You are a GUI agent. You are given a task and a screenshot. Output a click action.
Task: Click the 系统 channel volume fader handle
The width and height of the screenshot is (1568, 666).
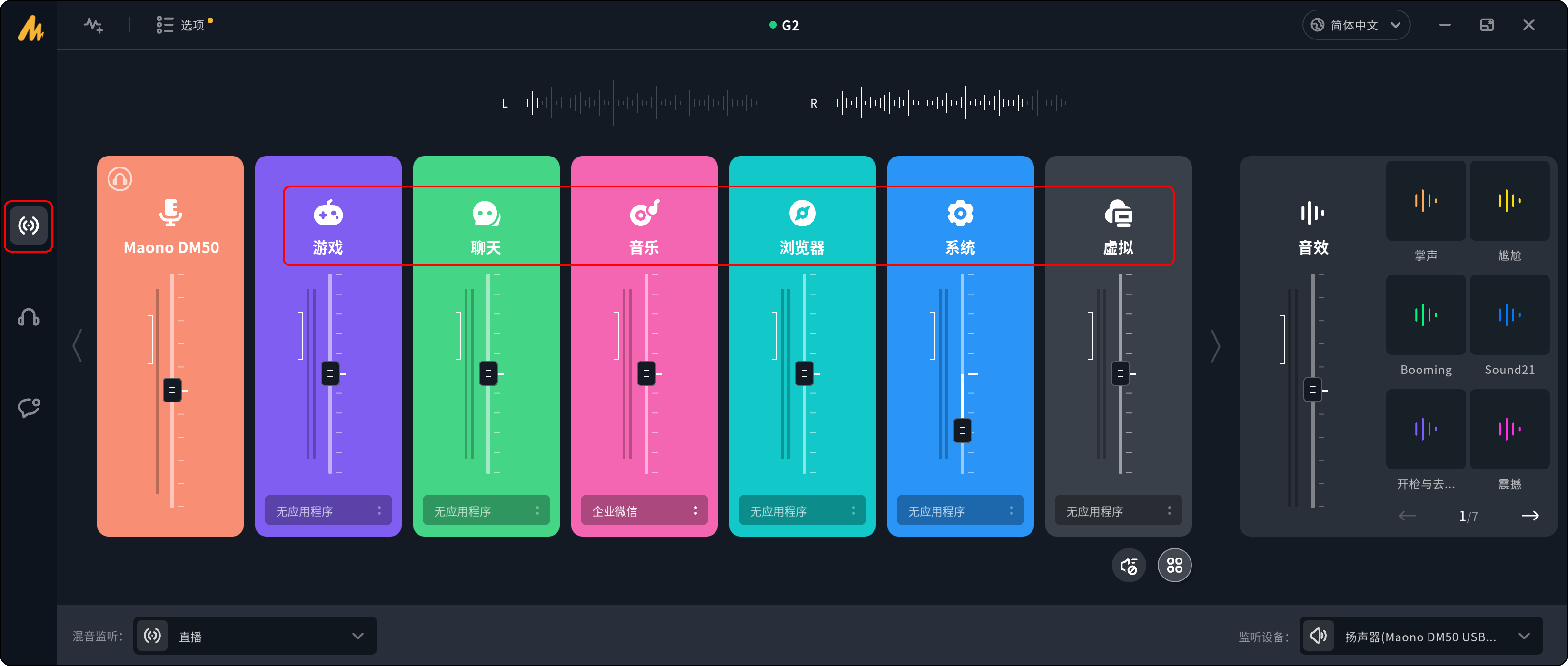coord(962,431)
